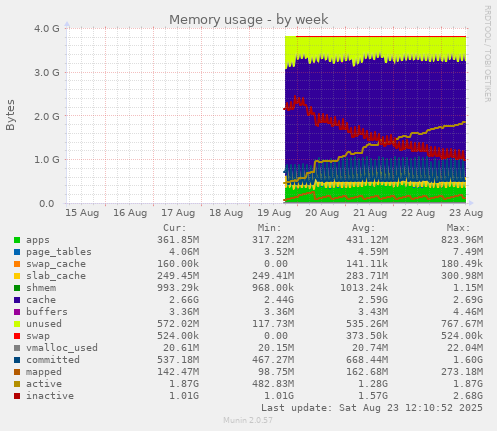Click the 'Cur:' column header
This screenshot has height=431, width=497.
click(x=175, y=228)
